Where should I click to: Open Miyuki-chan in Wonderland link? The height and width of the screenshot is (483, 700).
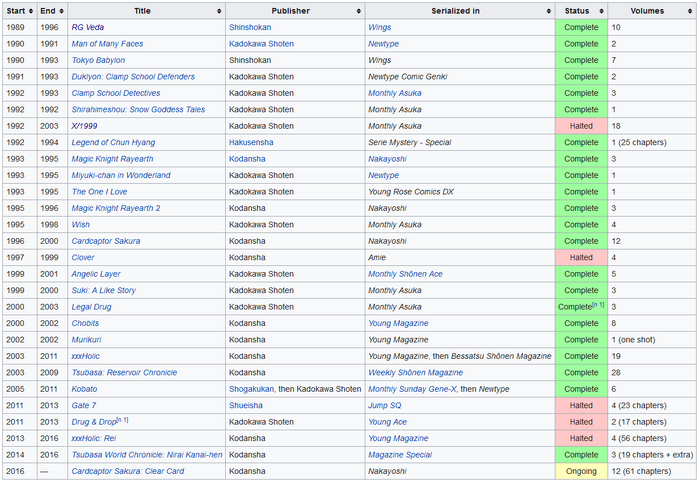click(x=121, y=175)
